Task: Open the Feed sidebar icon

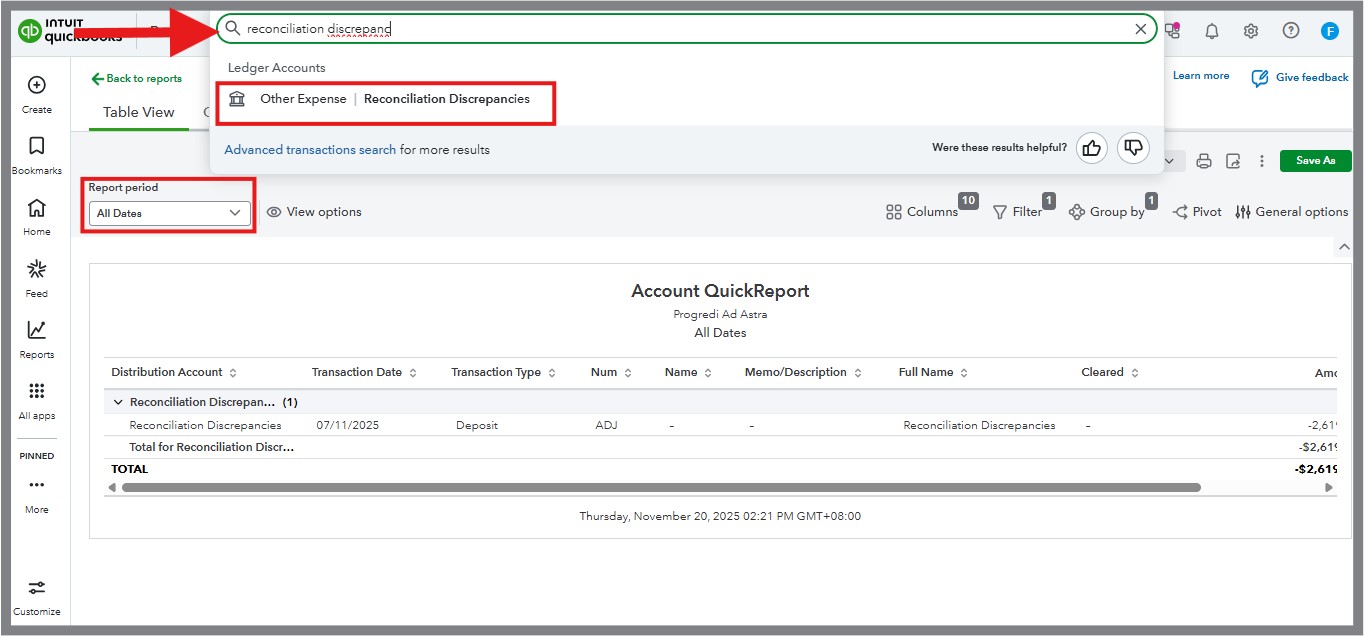Action: 37,278
